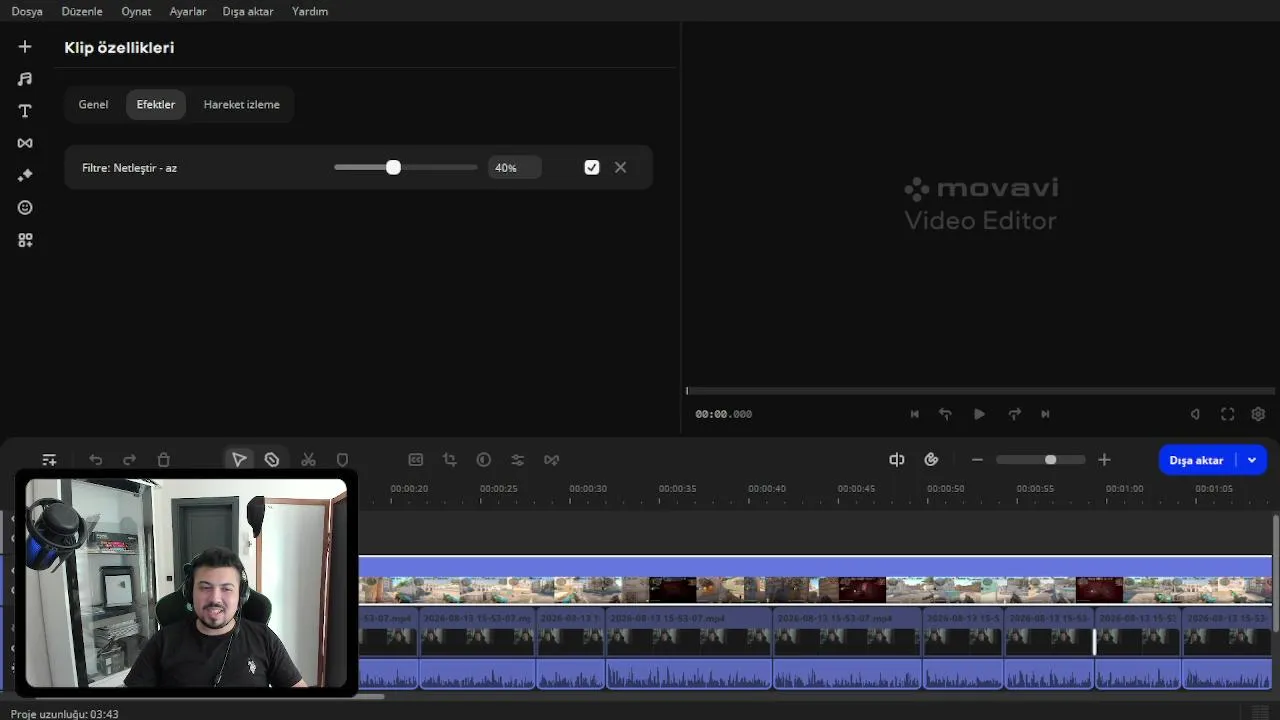Click the transition wizard icon in timeline toolbar

552,460
